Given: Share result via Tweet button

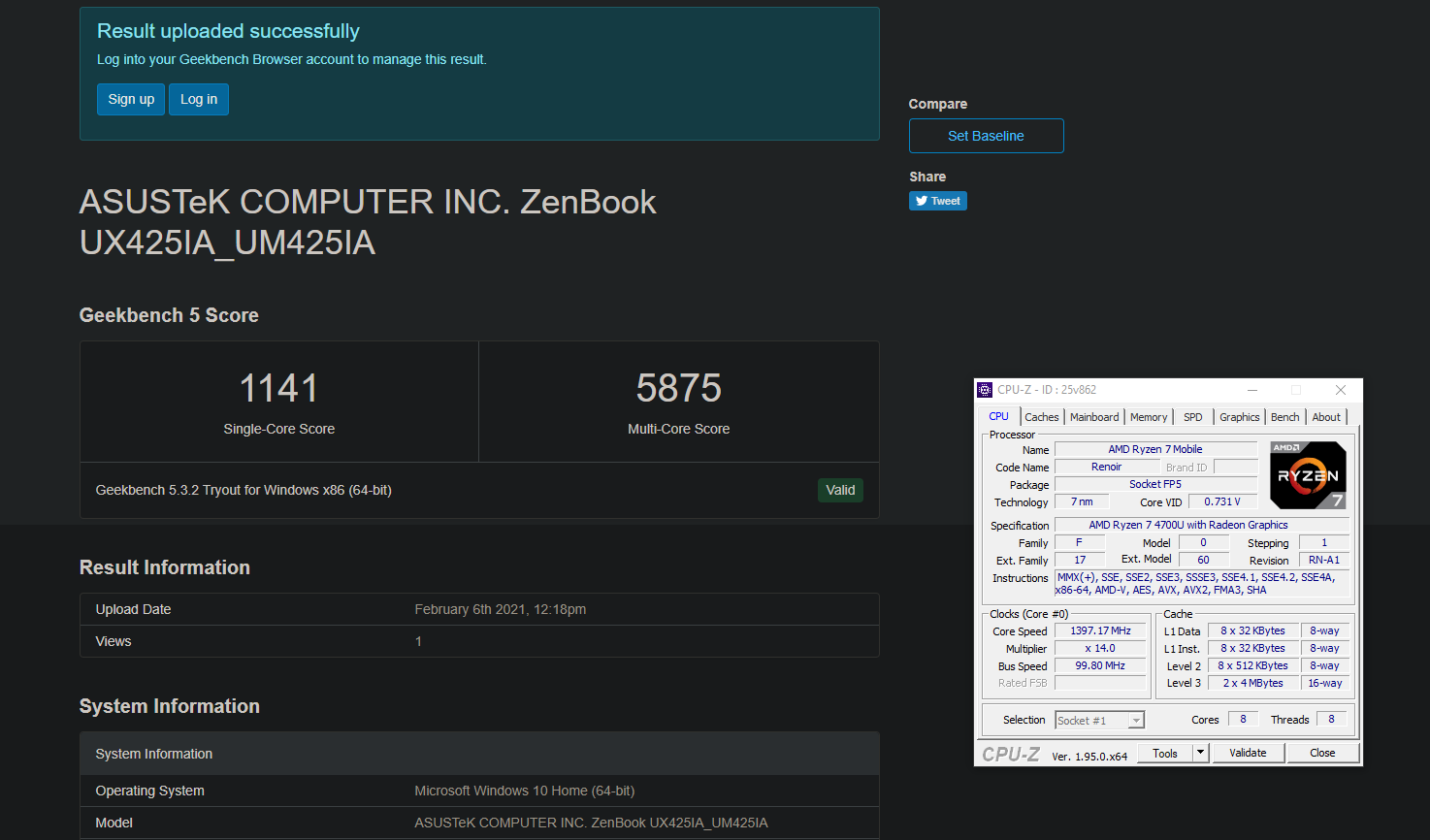Looking at the screenshot, I should (x=938, y=201).
